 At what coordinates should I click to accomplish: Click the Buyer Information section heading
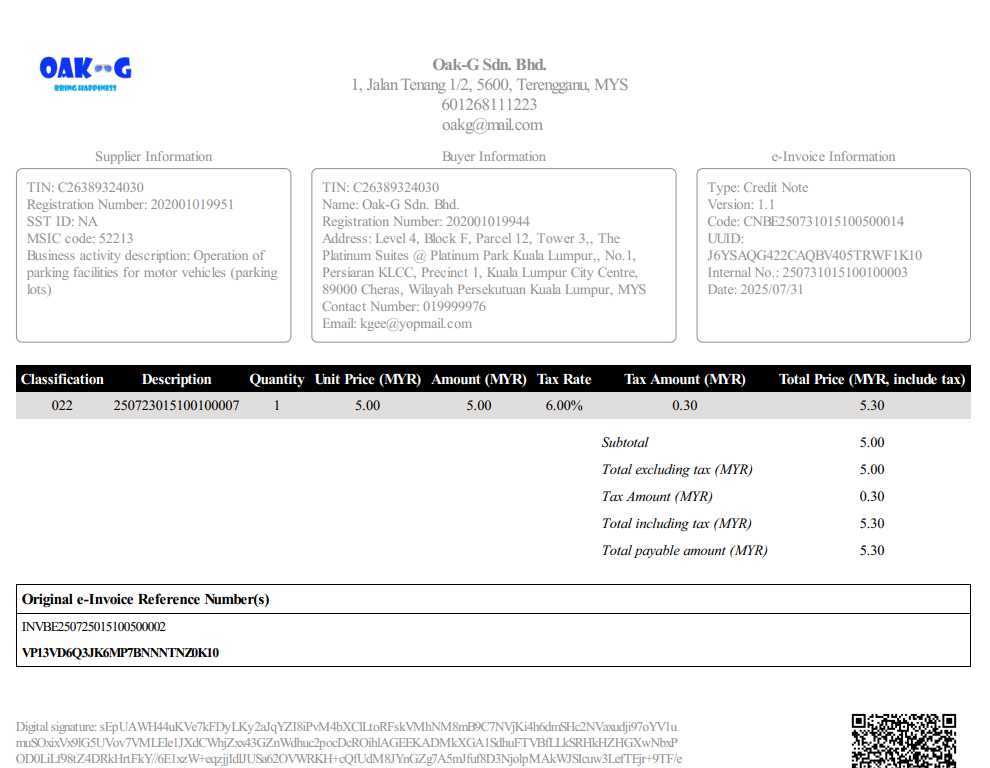pyautogui.click(x=494, y=157)
